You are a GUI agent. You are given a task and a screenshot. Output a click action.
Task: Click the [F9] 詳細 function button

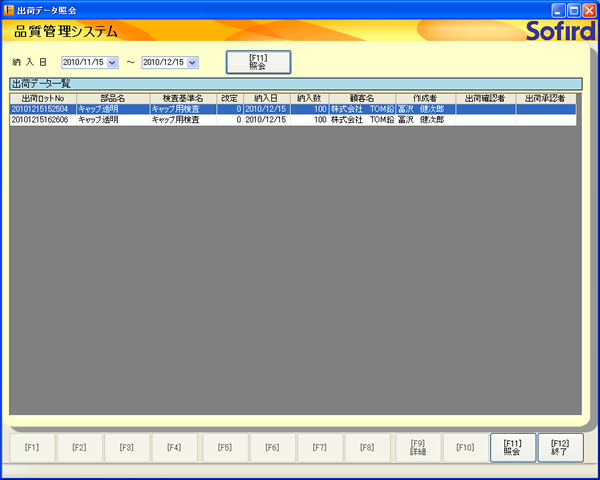[418, 447]
